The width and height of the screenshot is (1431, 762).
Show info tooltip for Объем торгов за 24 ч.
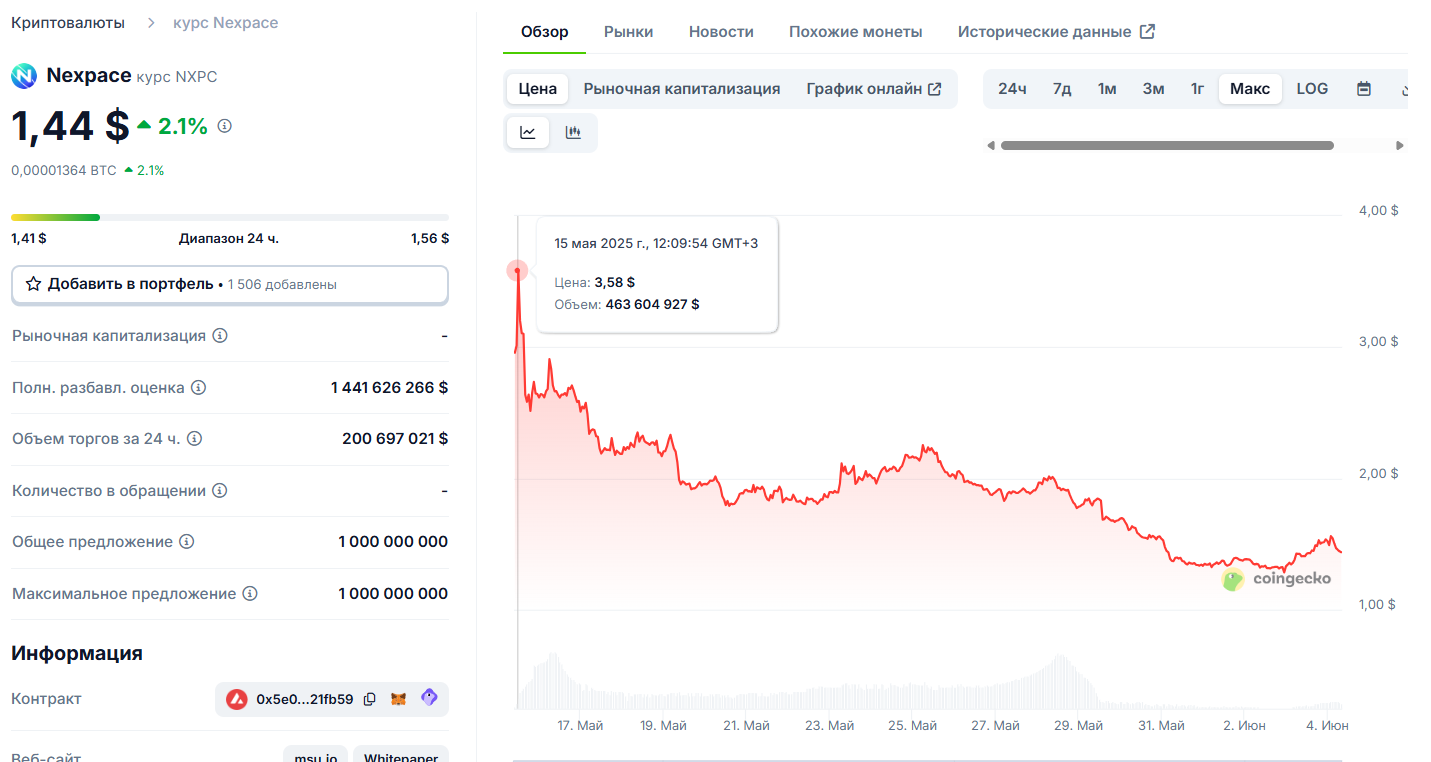tap(195, 439)
